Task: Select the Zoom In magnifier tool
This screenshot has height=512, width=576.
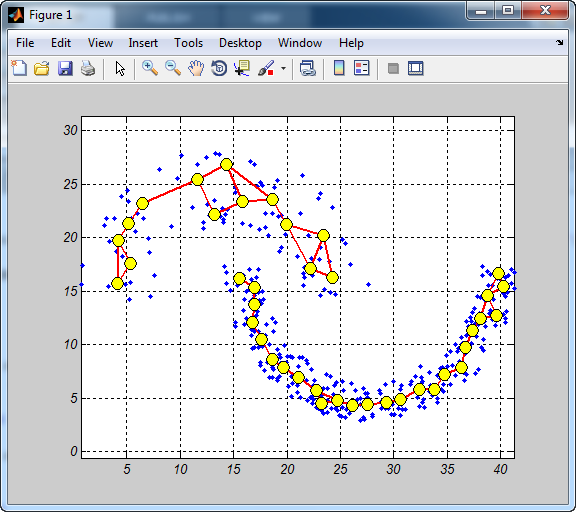Action: [x=150, y=68]
